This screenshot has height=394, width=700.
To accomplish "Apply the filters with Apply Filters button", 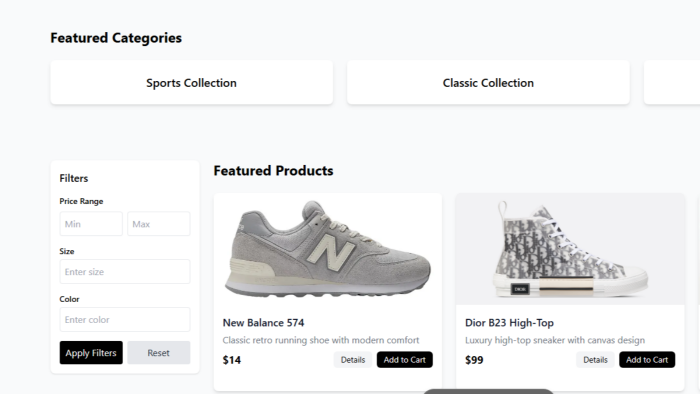I will [x=91, y=353].
